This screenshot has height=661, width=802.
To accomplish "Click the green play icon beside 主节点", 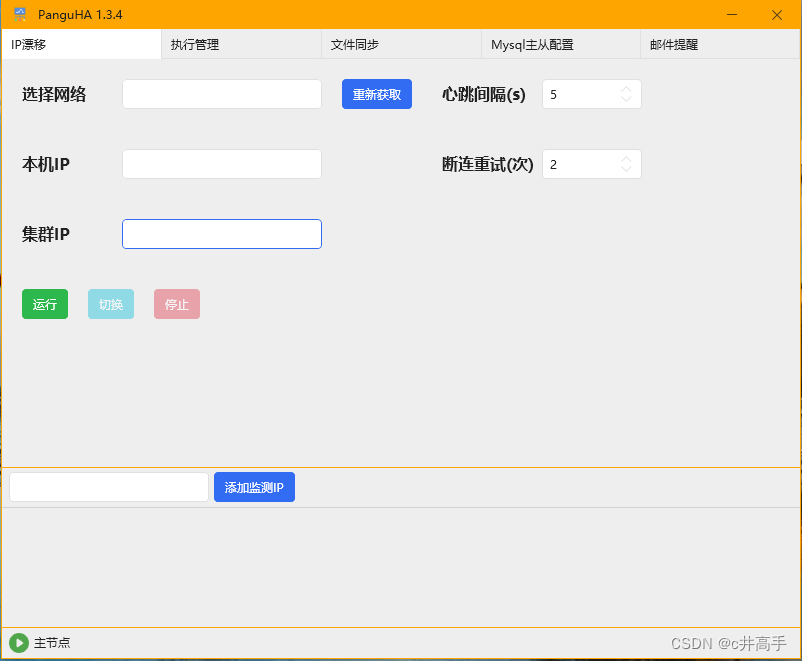I will [17, 643].
